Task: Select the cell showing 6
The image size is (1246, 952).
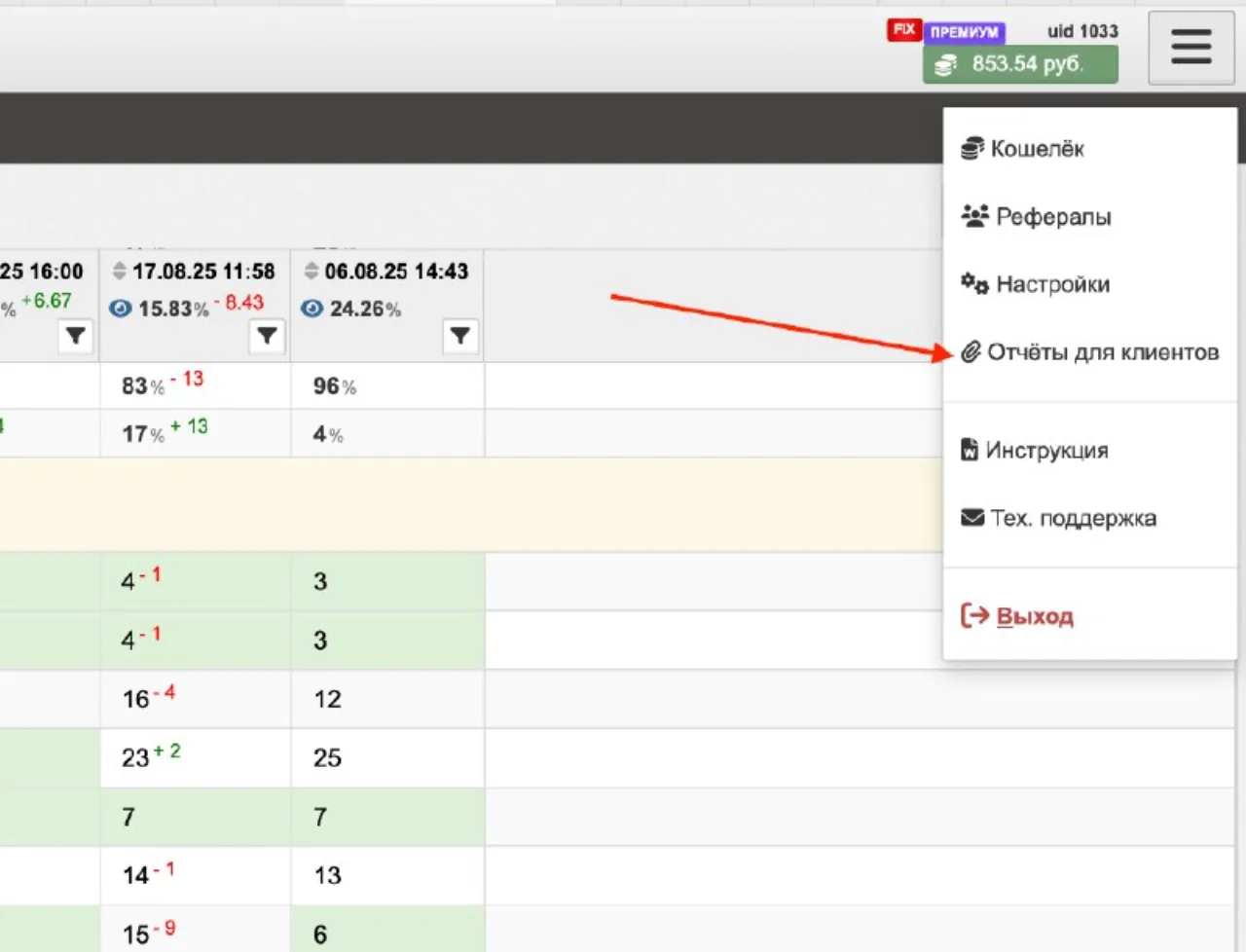Action: (x=387, y=930)
